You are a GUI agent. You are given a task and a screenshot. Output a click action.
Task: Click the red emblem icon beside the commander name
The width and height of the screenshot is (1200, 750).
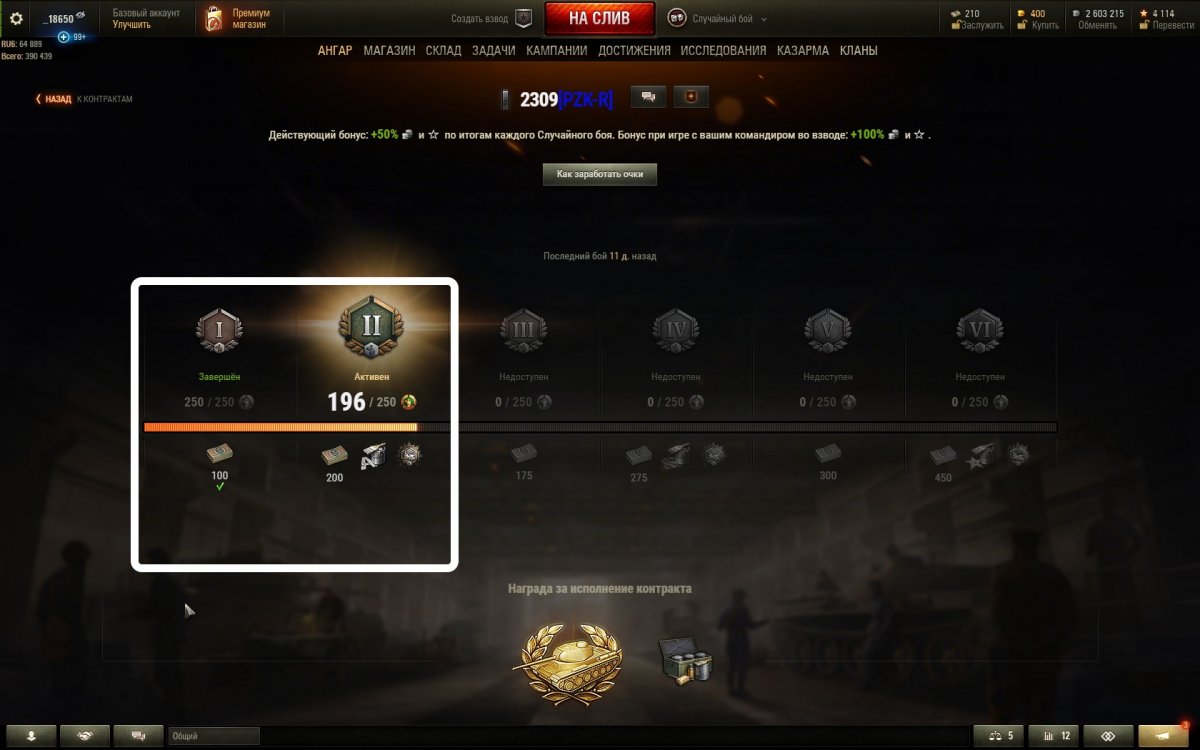pyautogui.click(x=691, y=97)
